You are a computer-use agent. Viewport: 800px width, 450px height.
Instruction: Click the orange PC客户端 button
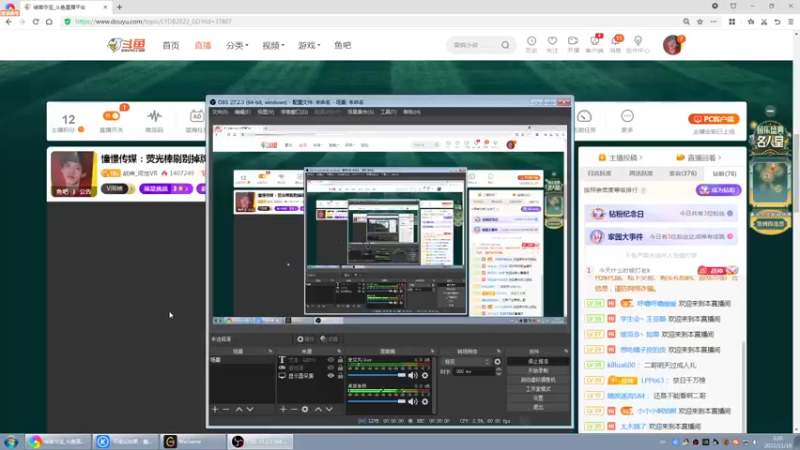point(713,119)
